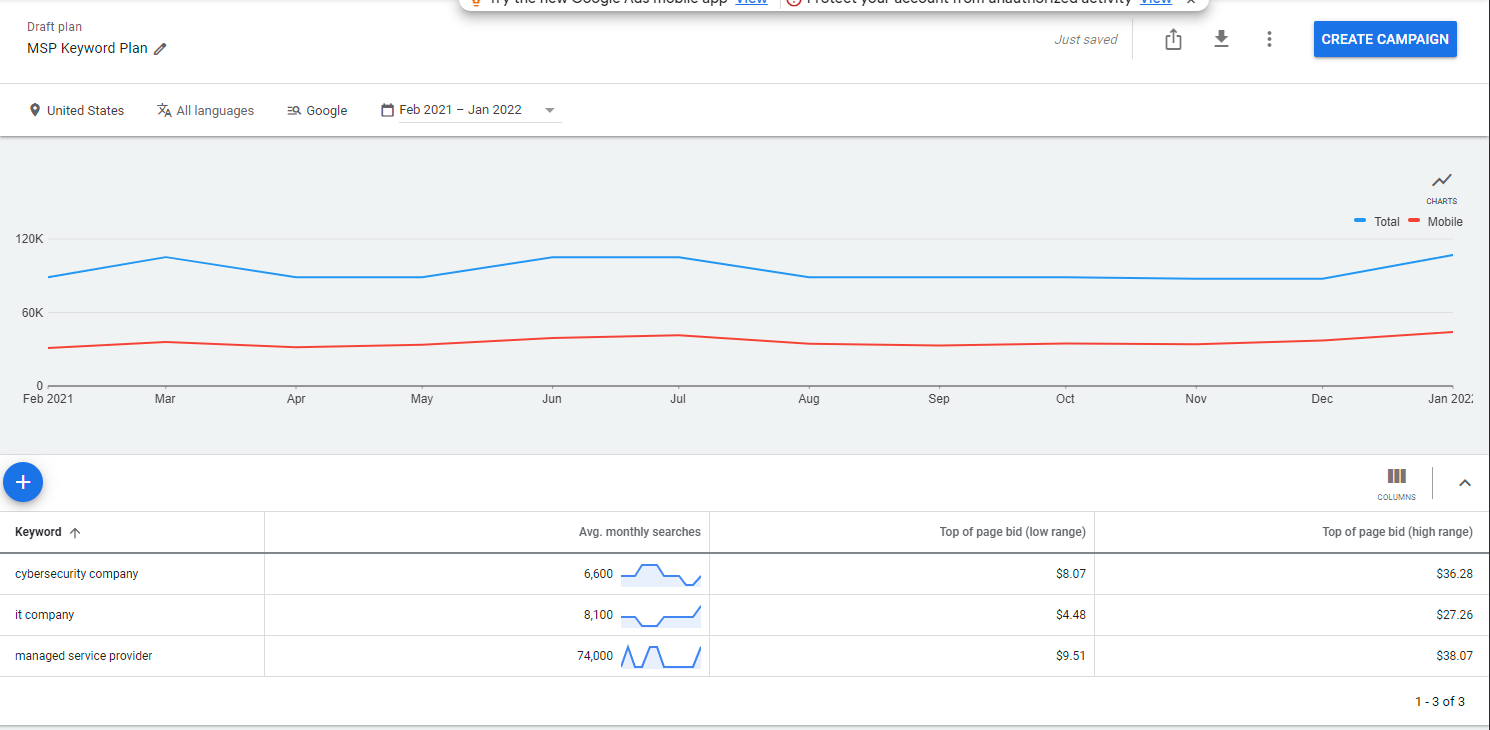Click the pencil to rename MSP Keyword Plan
The image size is (1490, 730).
[x=162, y=48]
